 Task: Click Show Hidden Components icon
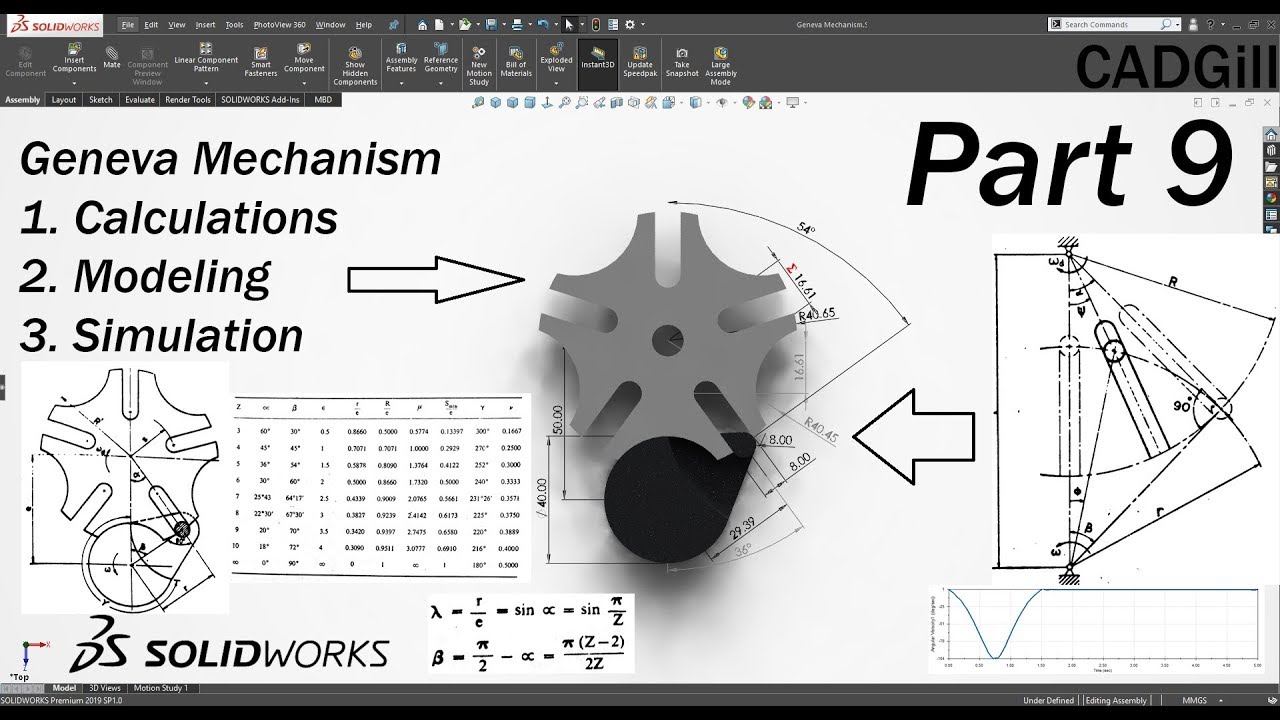[355, 51]
